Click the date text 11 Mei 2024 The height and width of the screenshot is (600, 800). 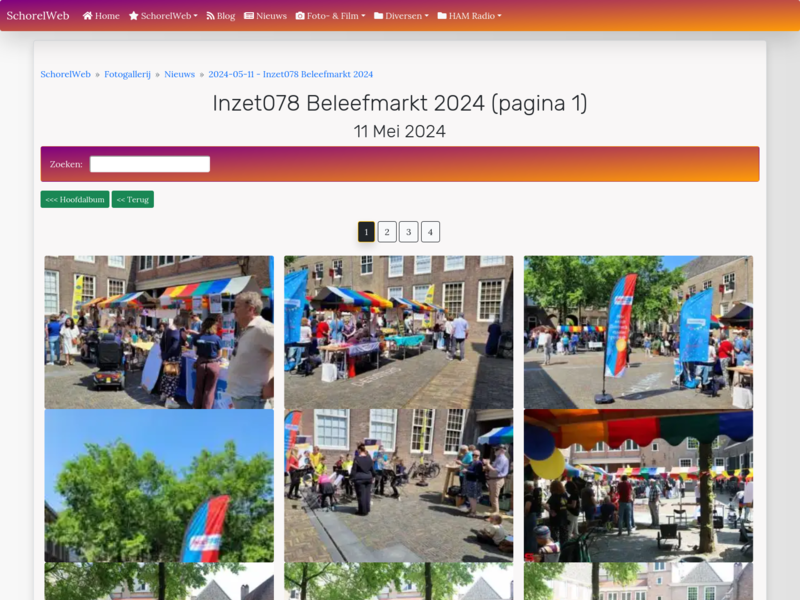(x=400, y=132)
